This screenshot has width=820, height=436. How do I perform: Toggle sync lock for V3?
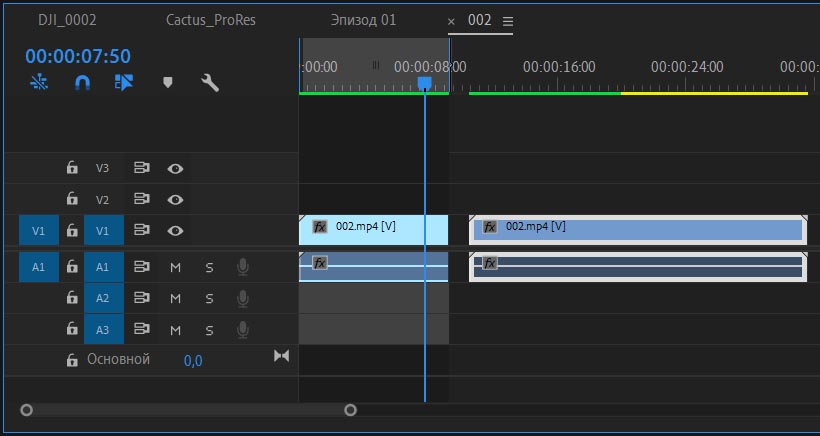click(x=141, y=168)
